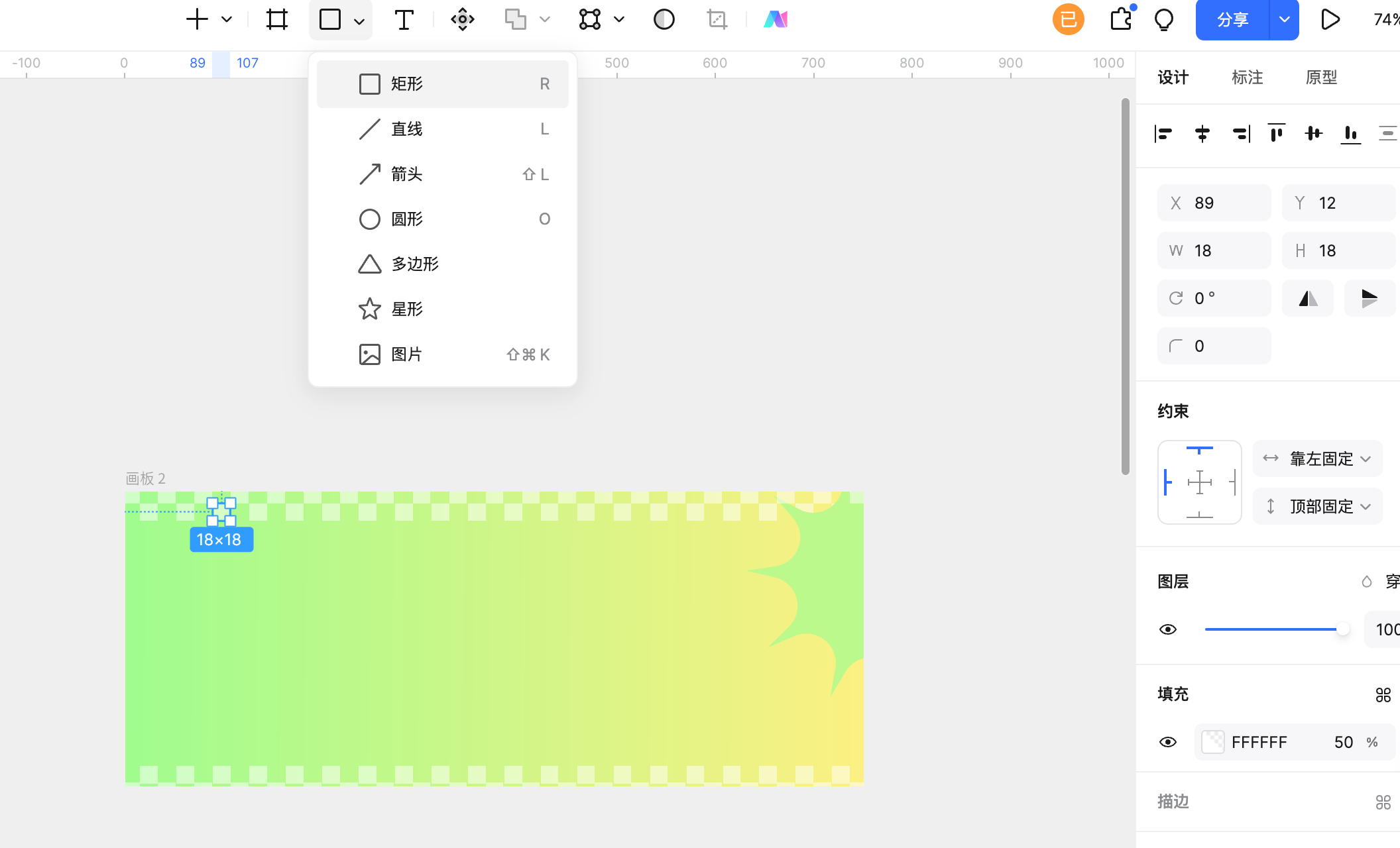The width and height of the screenshot is (1400, 848).
Task: Click the layer opacity slider
Action: (1277, 629)
